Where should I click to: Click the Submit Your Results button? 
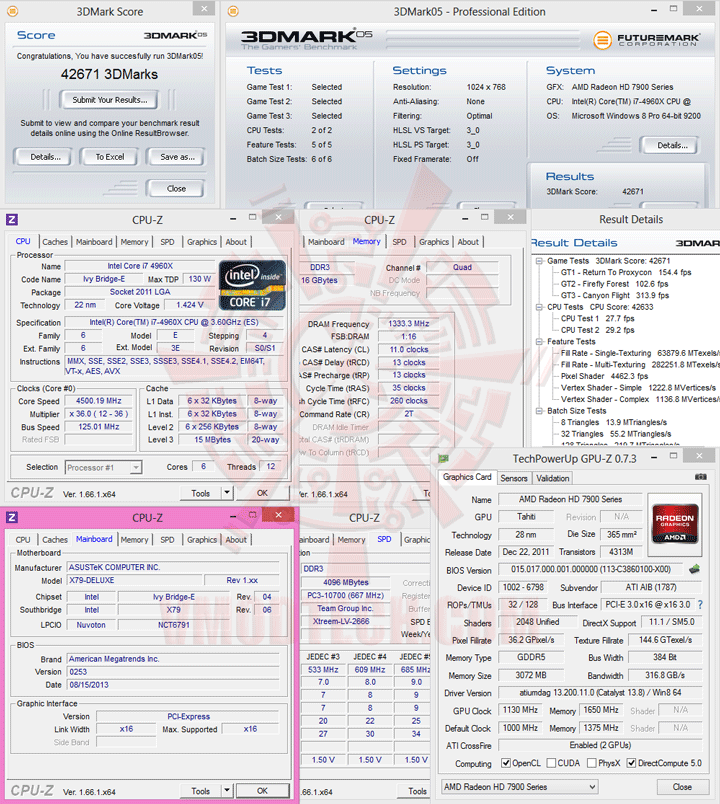(109, 100)
